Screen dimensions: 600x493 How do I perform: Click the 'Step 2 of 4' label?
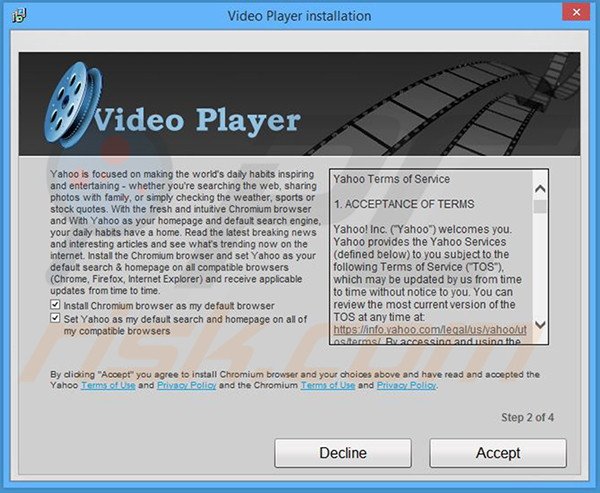[527, 417]
